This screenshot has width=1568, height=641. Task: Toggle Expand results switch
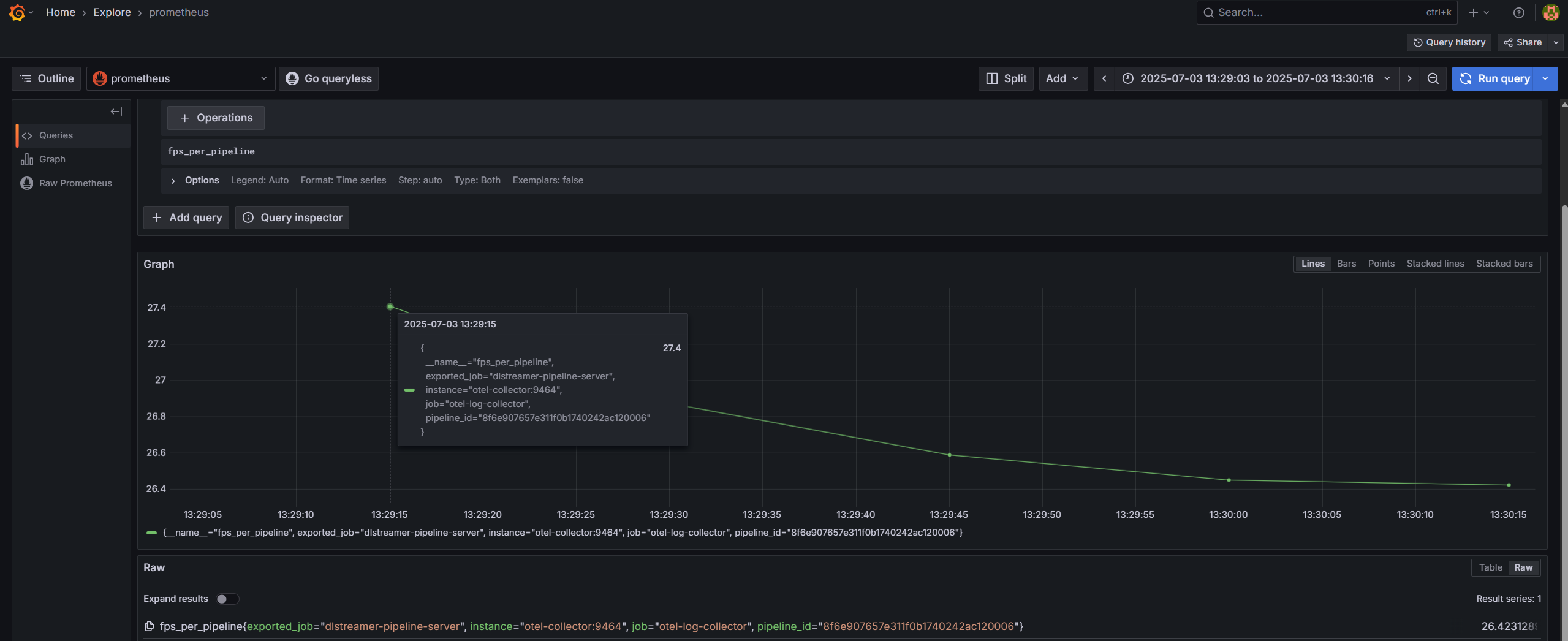coord(227,599)
